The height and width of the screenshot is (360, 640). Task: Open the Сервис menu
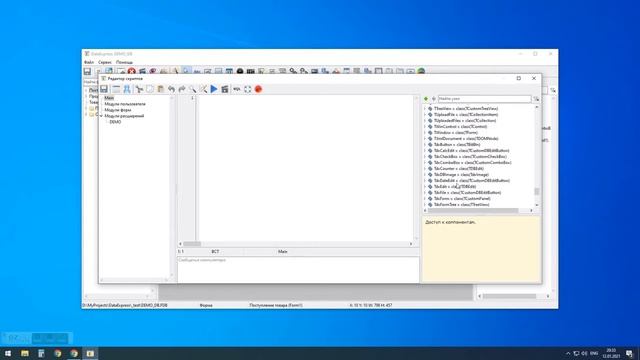point(105,62)
